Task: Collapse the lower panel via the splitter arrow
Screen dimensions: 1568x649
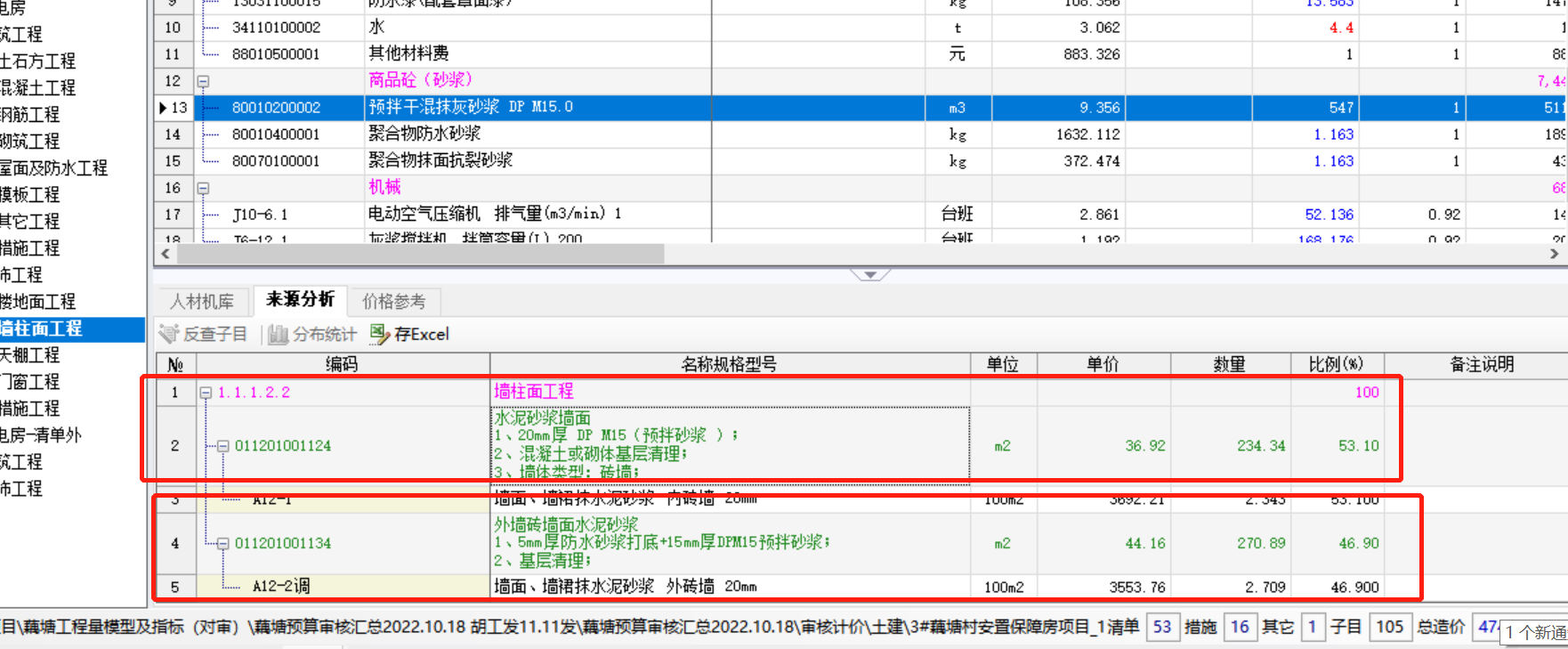Action: coord(870,275)
